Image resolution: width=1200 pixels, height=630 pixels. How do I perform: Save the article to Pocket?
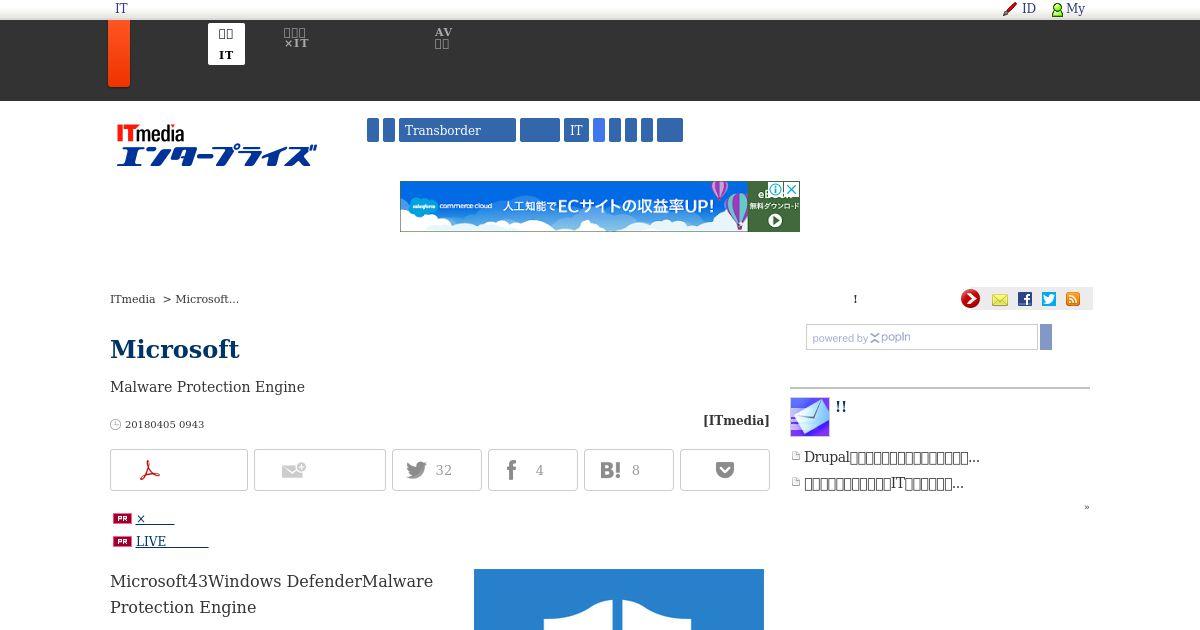(725, 470)
